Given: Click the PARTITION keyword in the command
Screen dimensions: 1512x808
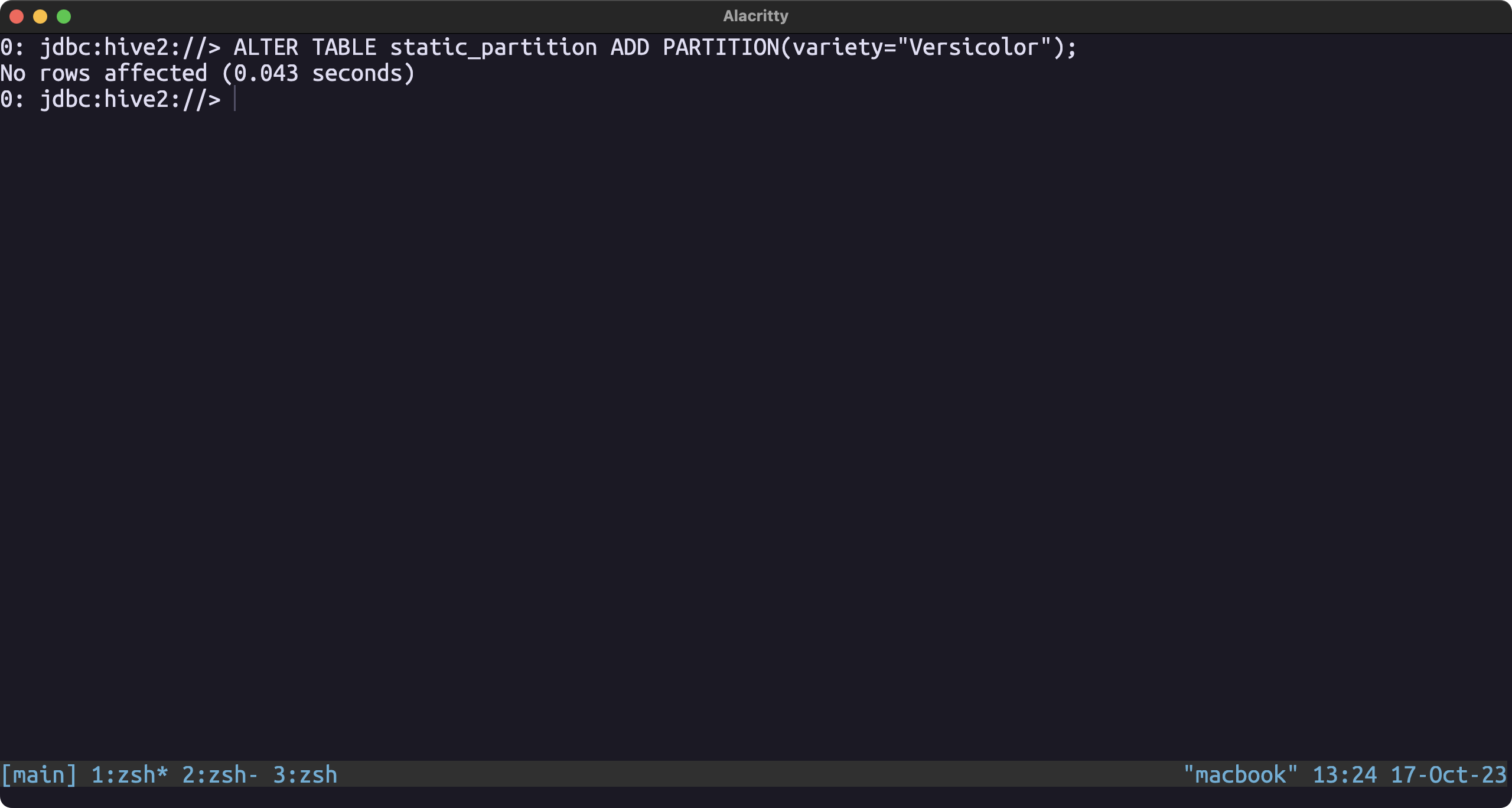Looking at the screenshot, I should [x=721, y=47].
